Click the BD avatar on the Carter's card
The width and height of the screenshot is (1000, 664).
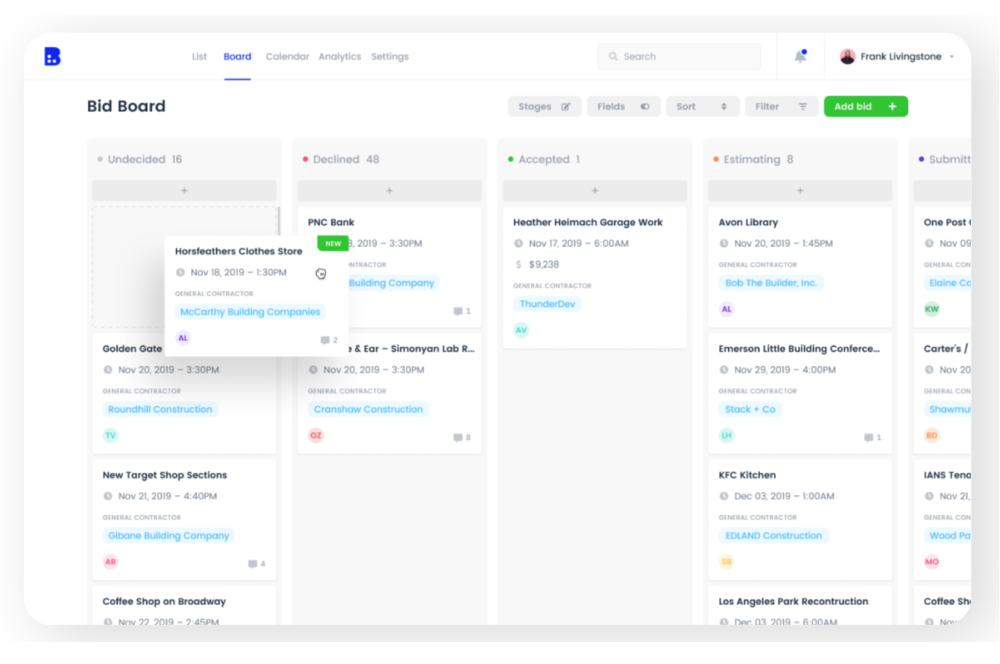[932, 436]
